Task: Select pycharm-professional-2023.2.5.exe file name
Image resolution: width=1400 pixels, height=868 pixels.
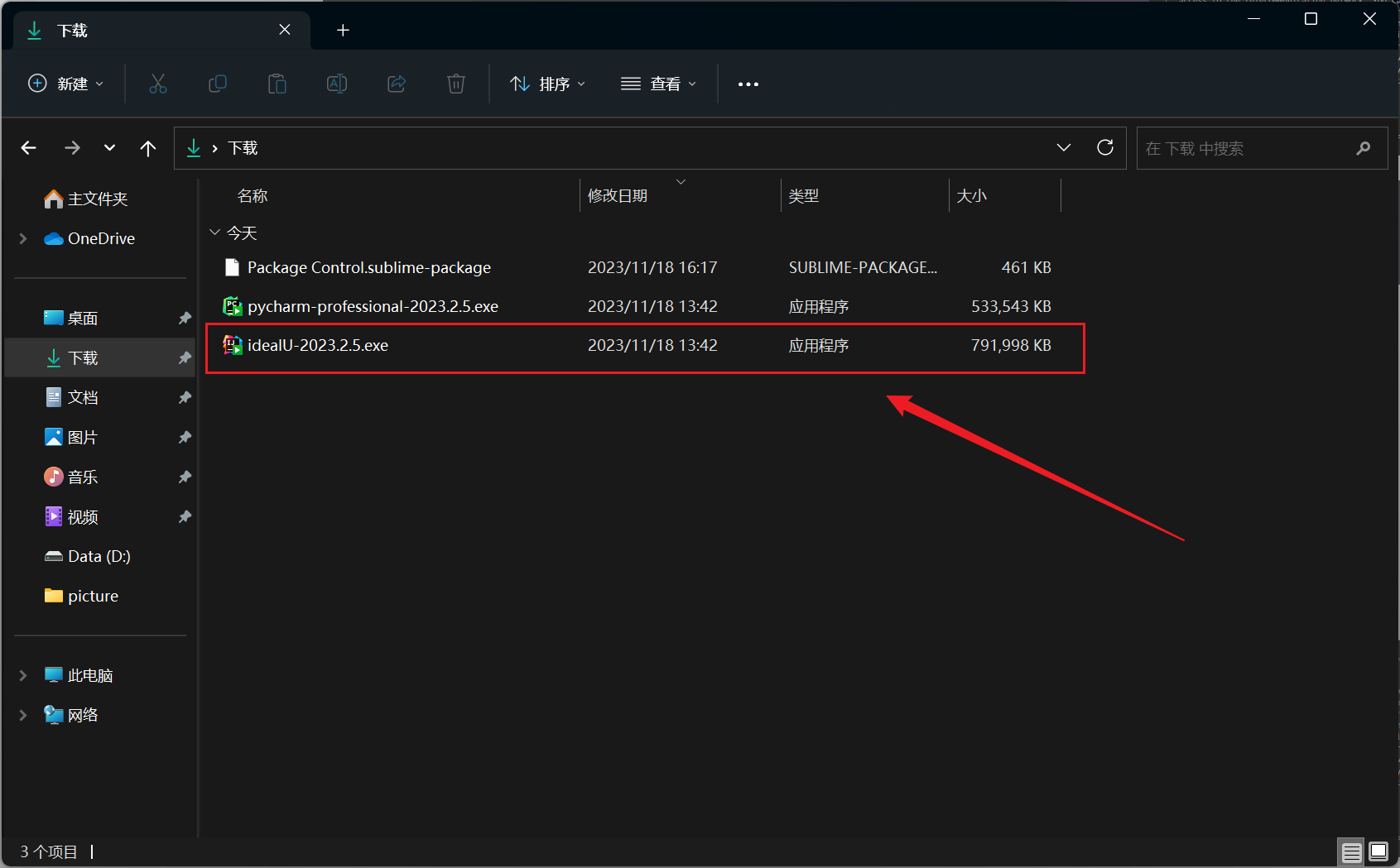Action: tap(373, 306)
